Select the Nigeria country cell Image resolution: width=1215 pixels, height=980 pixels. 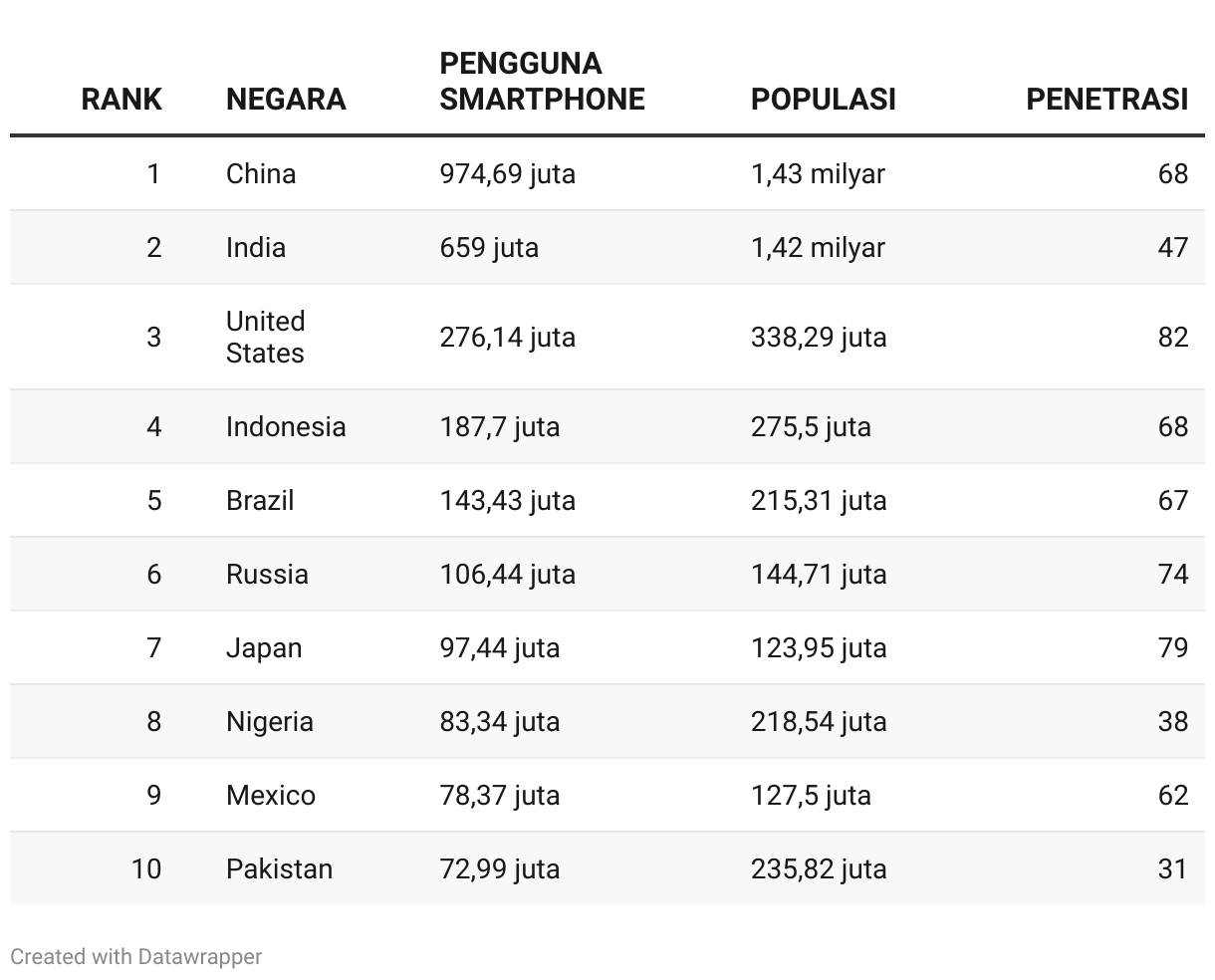pyautogui.click(x=270, y=721)
